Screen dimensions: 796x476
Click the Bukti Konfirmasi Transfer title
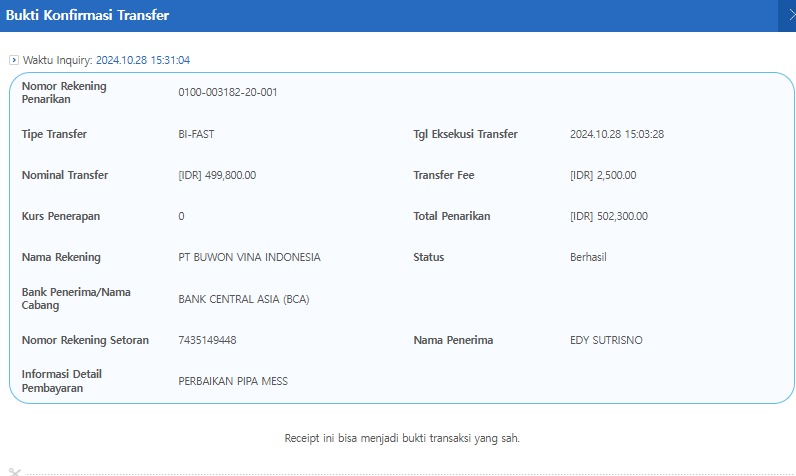88,16
